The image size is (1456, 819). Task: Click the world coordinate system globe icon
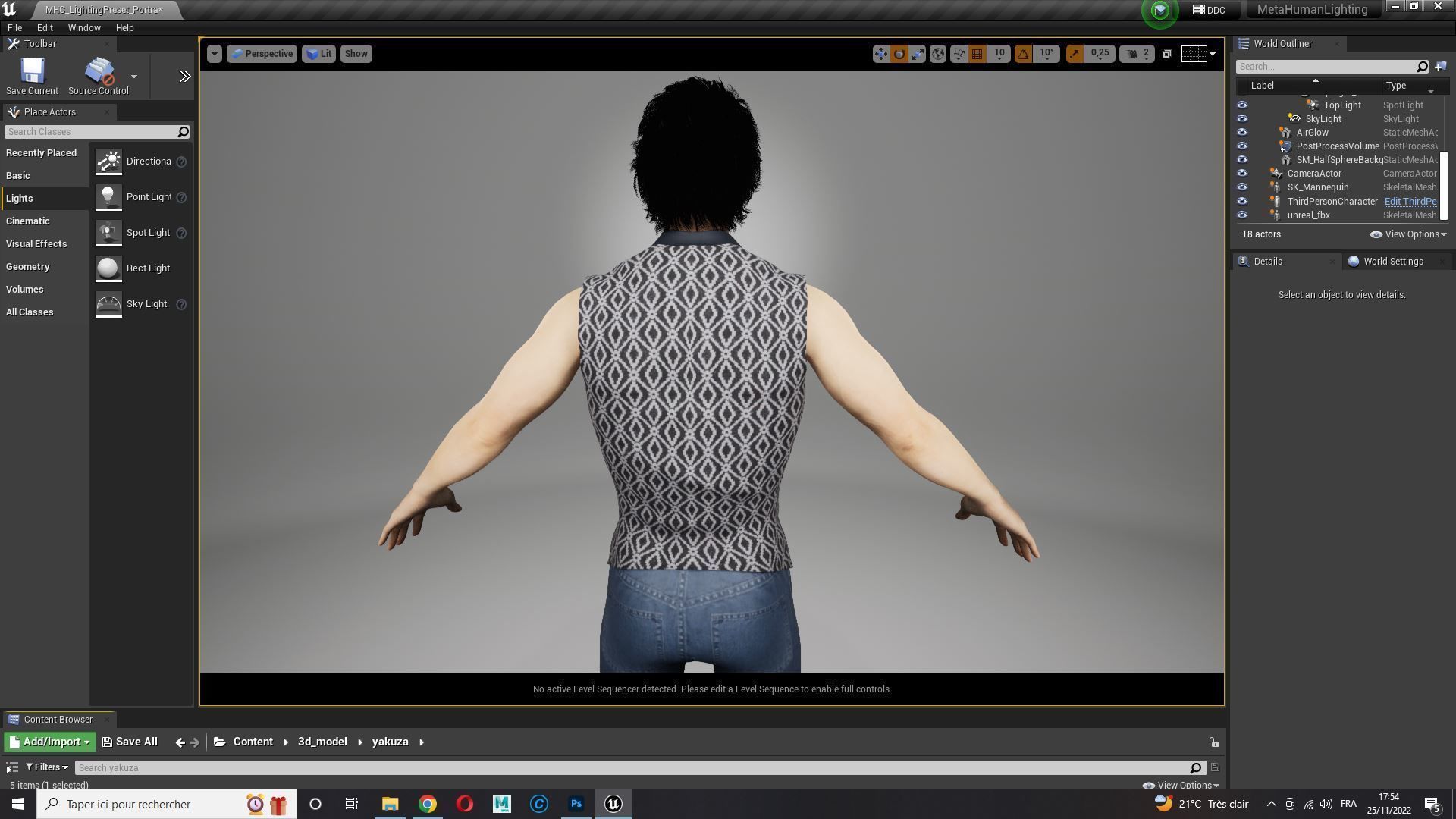point(938,54)
